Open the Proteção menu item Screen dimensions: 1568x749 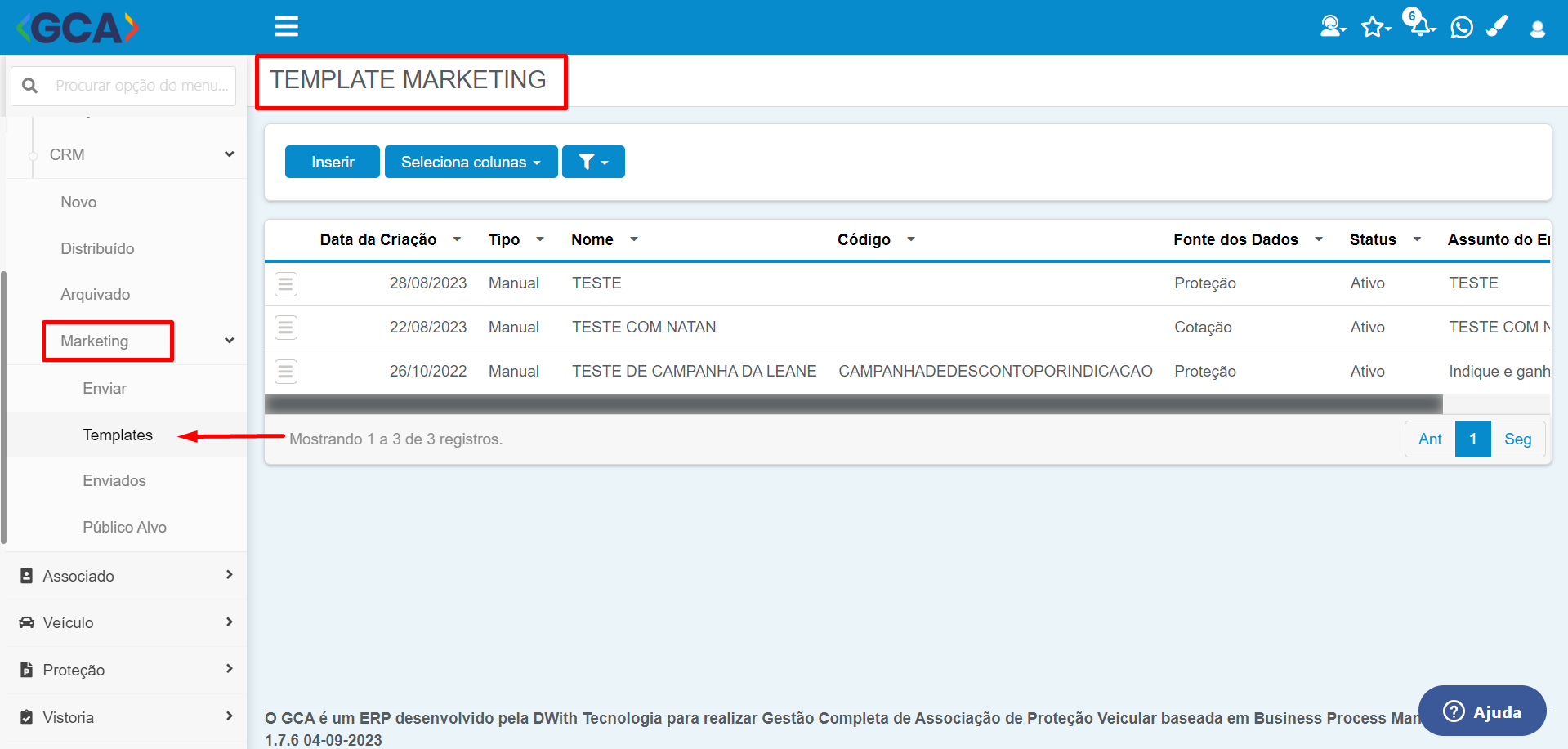(x=74, y=670)
